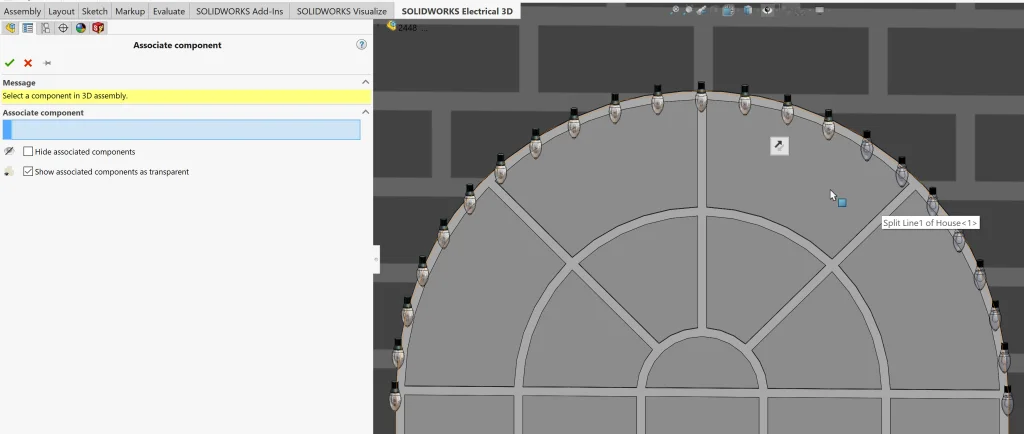Collapse the Associate component section
The image size is (1024, 434).
pyautogui.click(x=365, y=113)
